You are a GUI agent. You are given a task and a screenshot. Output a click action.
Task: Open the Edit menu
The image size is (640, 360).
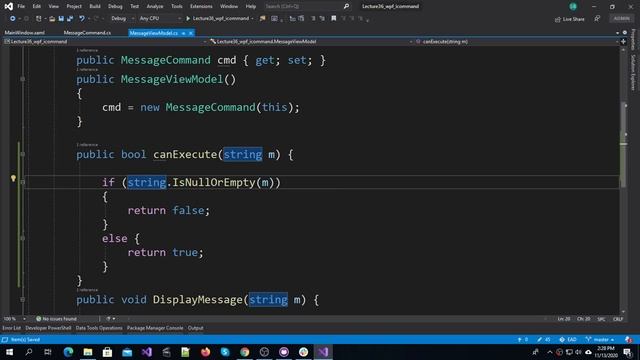[x=37, y=7]
